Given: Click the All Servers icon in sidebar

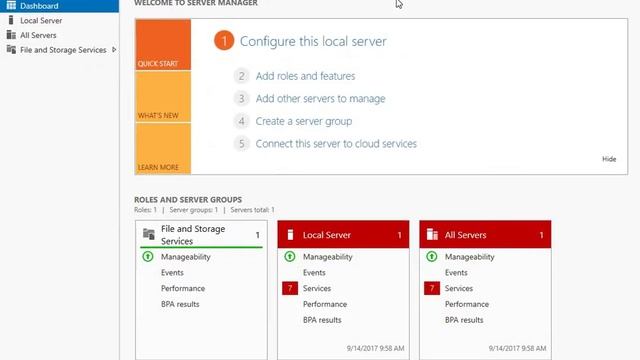Looking at the screenshot, I should 11,35.
